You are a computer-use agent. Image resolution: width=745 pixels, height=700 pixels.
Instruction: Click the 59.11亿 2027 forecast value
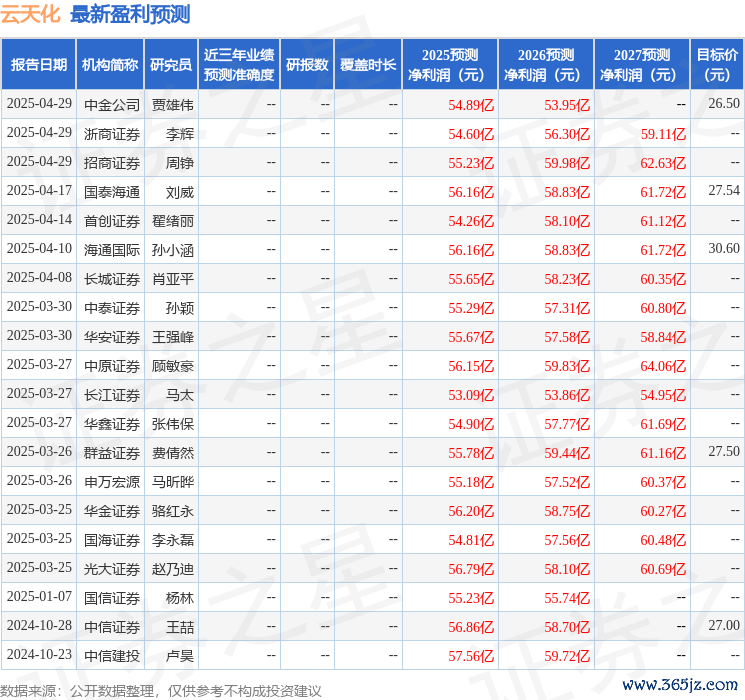pos(663,134)
